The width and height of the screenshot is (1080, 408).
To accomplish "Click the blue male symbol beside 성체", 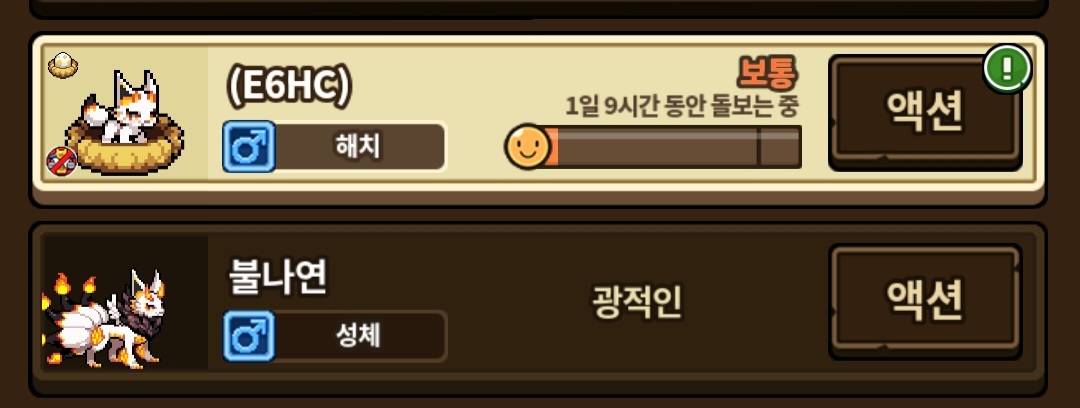I will 249,336.
